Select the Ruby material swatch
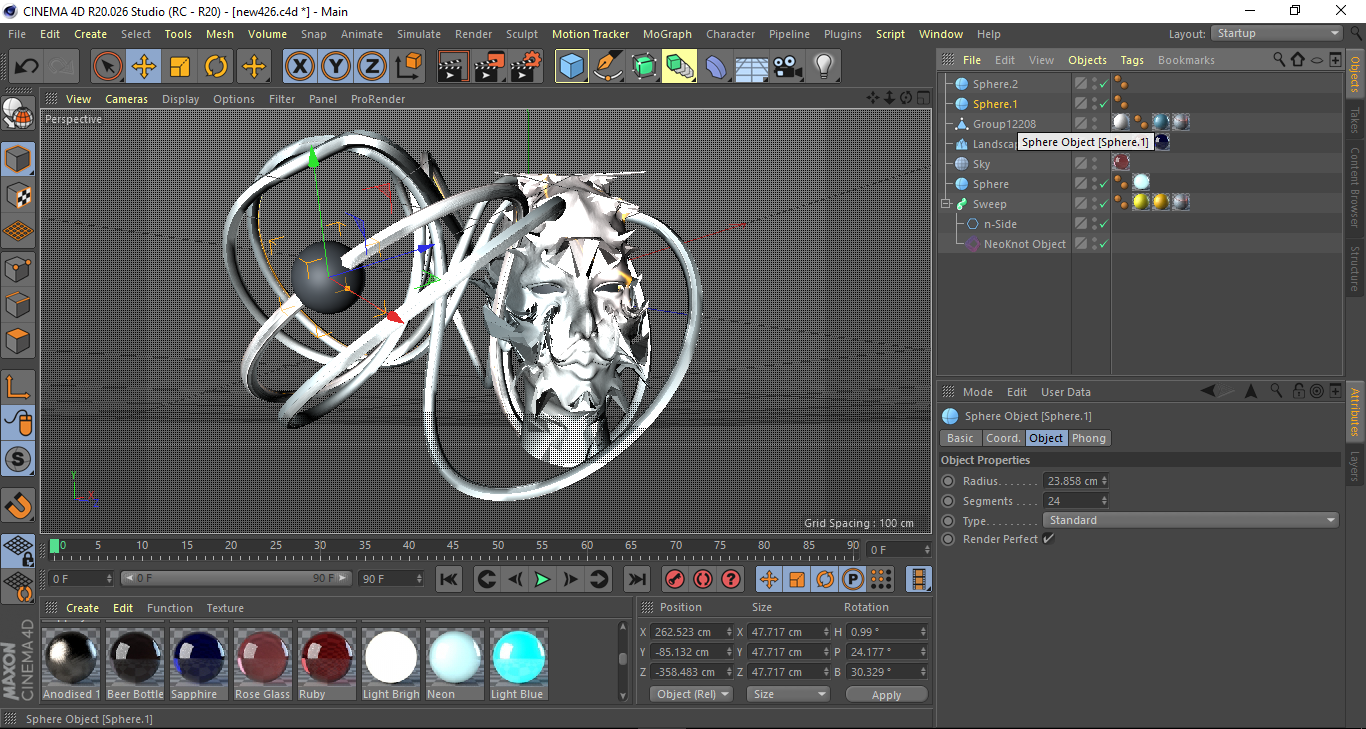This screenshot has width=1366, height=729. [x=325, y=664]
